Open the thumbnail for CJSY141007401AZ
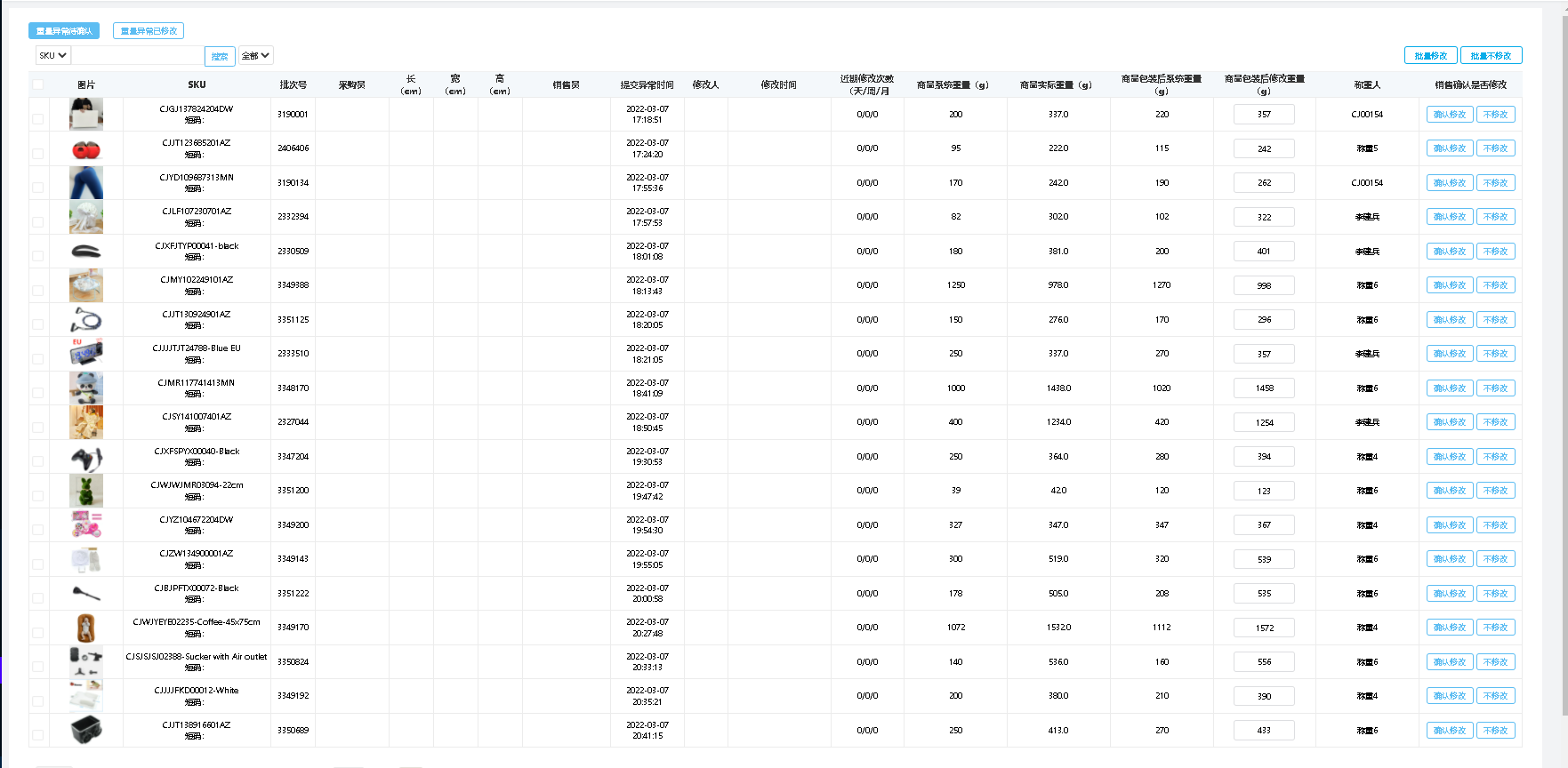 86,422
